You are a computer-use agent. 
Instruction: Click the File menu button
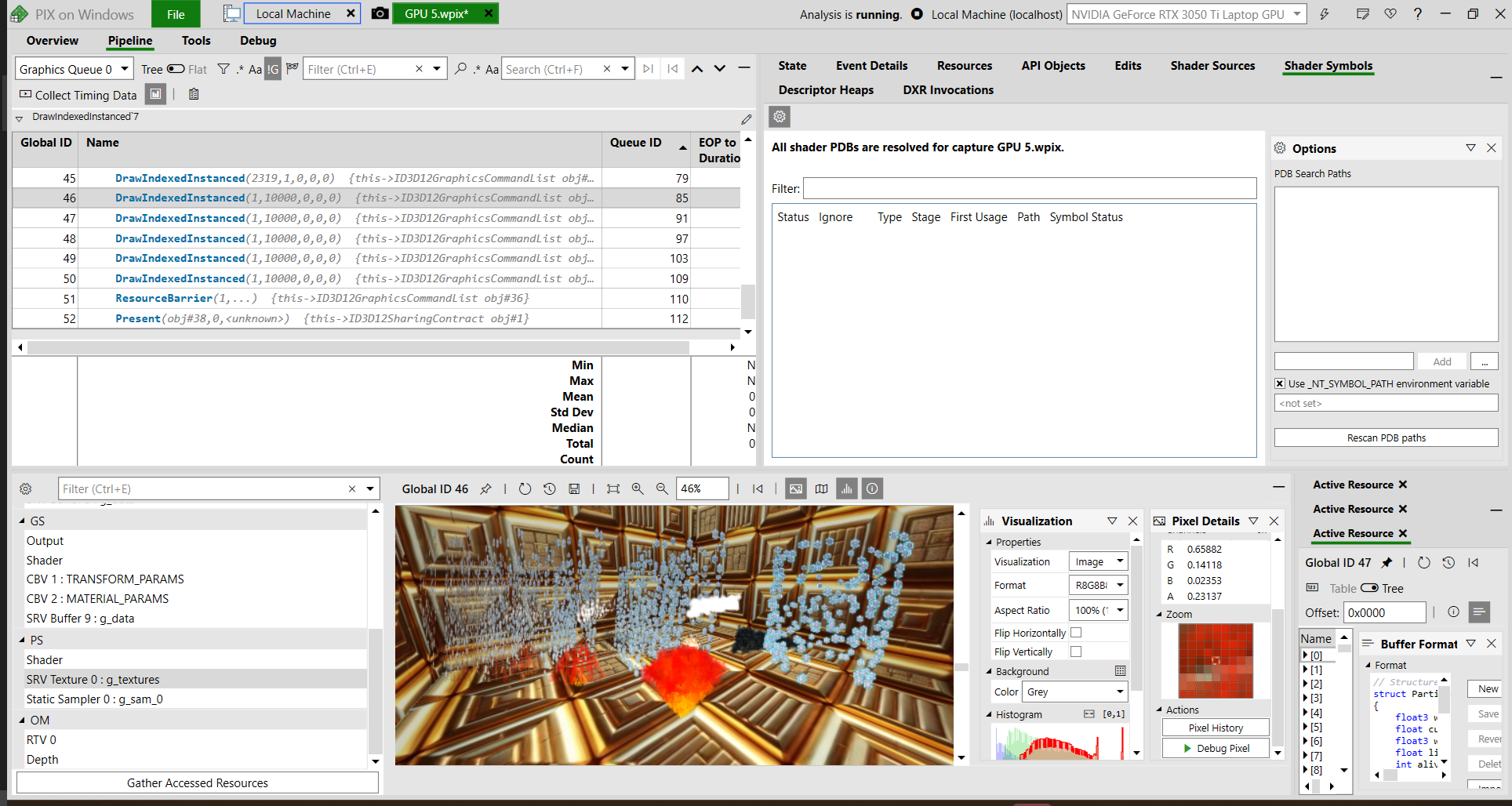tap(176, 14)
